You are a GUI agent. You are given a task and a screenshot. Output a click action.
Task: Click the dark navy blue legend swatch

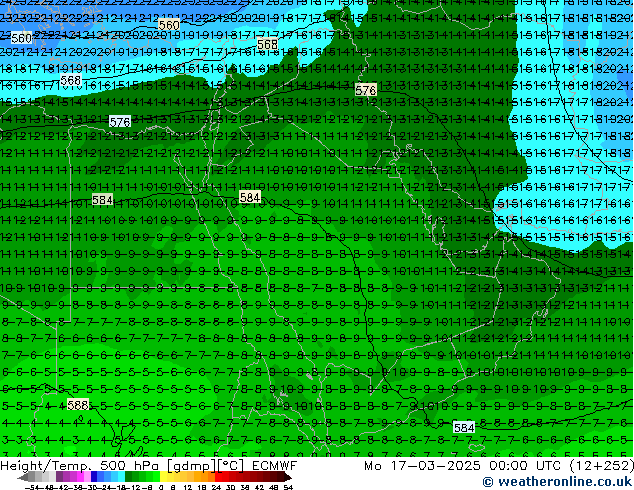click(94, 478)
